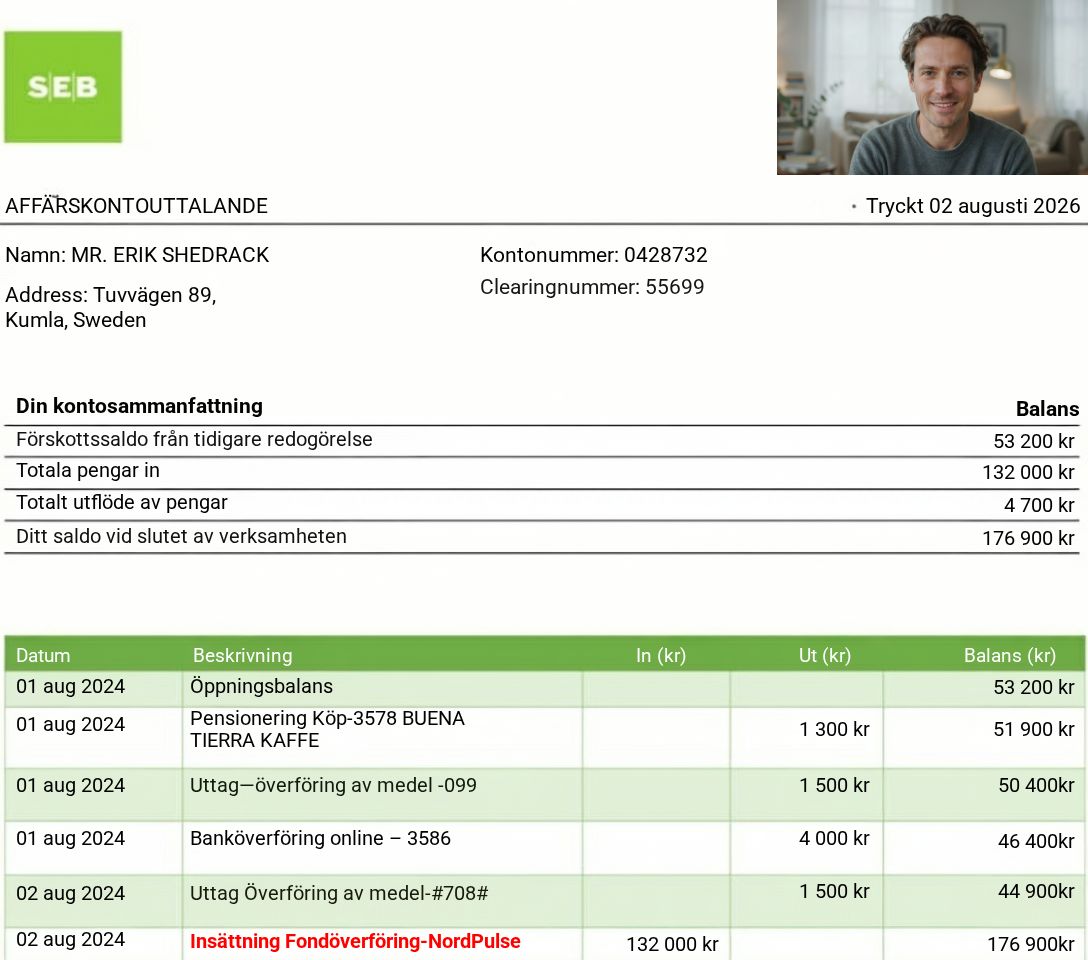Image resolution: width=1088 pixels, height=960 pixels.
Task: Click the 50 400kr balance cell
Action: [1036, 785]
